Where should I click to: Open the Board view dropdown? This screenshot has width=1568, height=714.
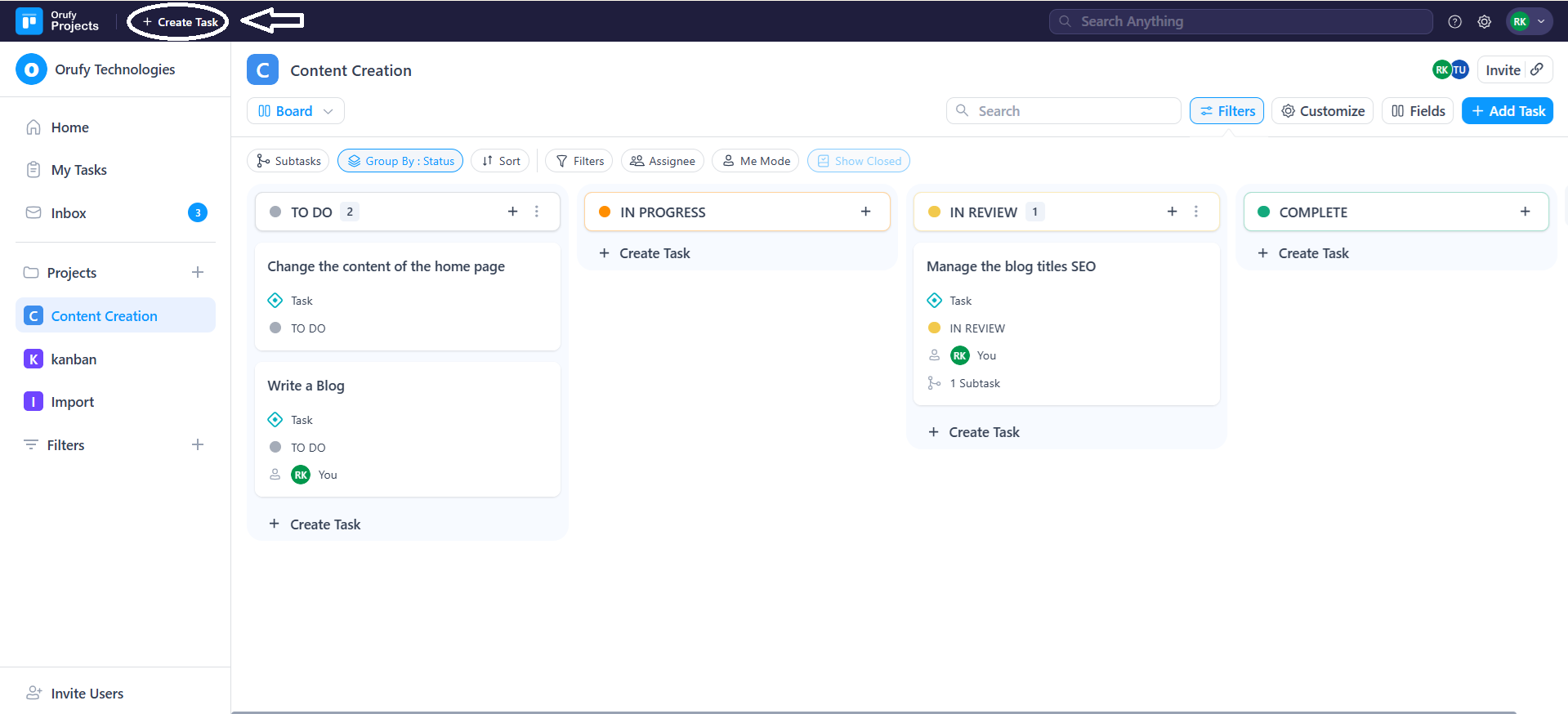pyautogui.click(x=295, y=111)
